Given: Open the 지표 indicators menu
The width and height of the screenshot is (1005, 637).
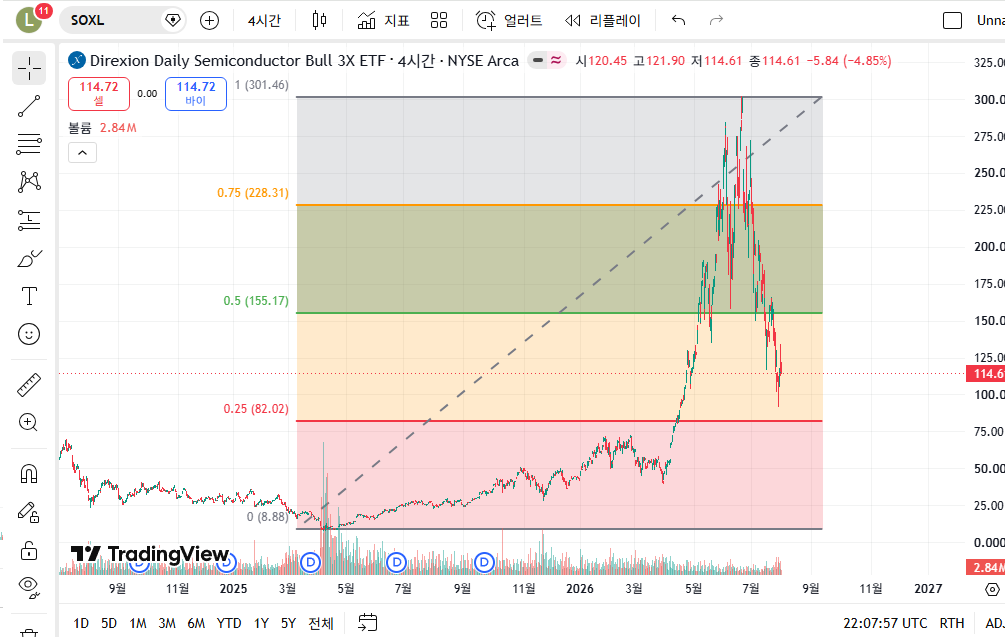Looking at the screenshot, I should point(383,21).
